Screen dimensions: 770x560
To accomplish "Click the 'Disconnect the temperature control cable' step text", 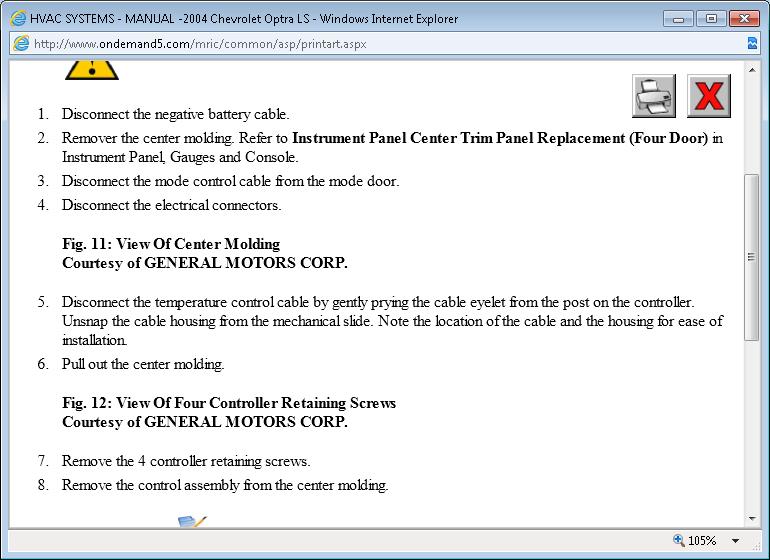I will (x=392, y=321).
